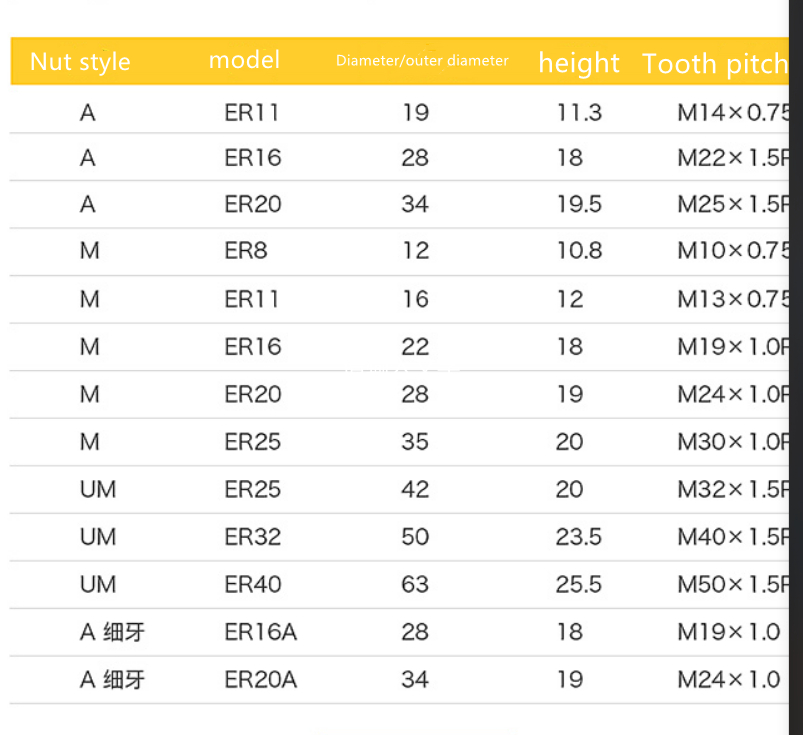The height and width of the screenshot is (735, 803).
Task: Click the ER8 model cell
Action: [x=246, y=251]
